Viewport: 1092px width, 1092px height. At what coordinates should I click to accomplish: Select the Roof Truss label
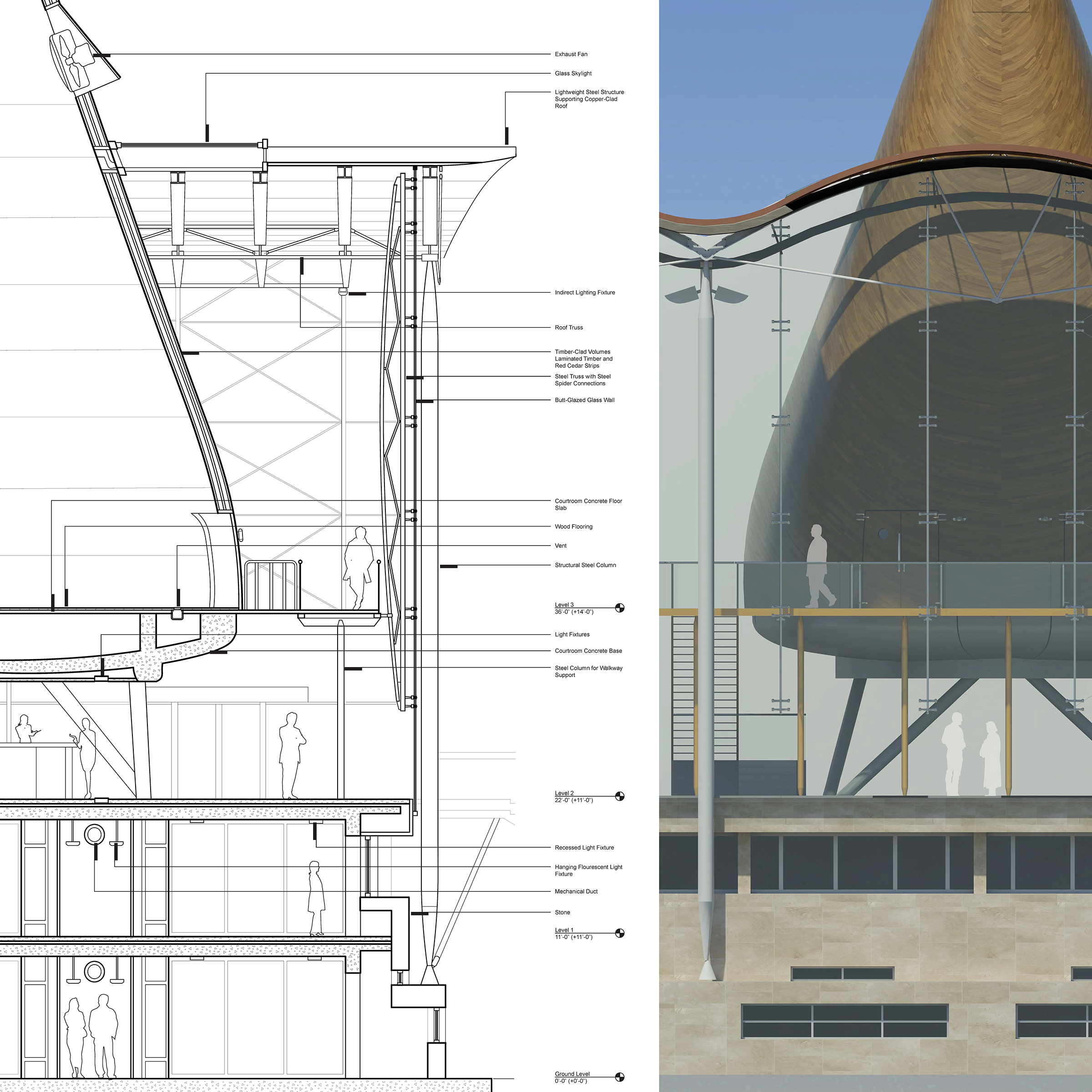(x=569, y=327)
